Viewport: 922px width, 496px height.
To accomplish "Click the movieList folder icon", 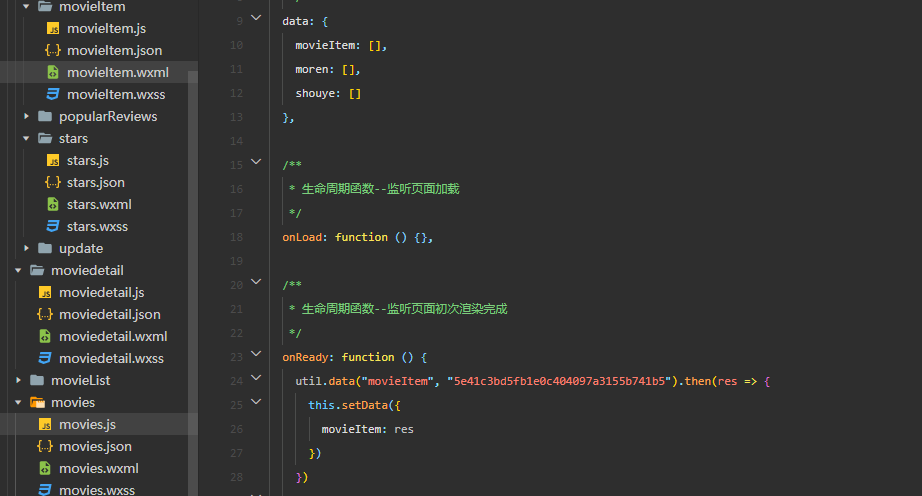I will [x=37, y=380].
